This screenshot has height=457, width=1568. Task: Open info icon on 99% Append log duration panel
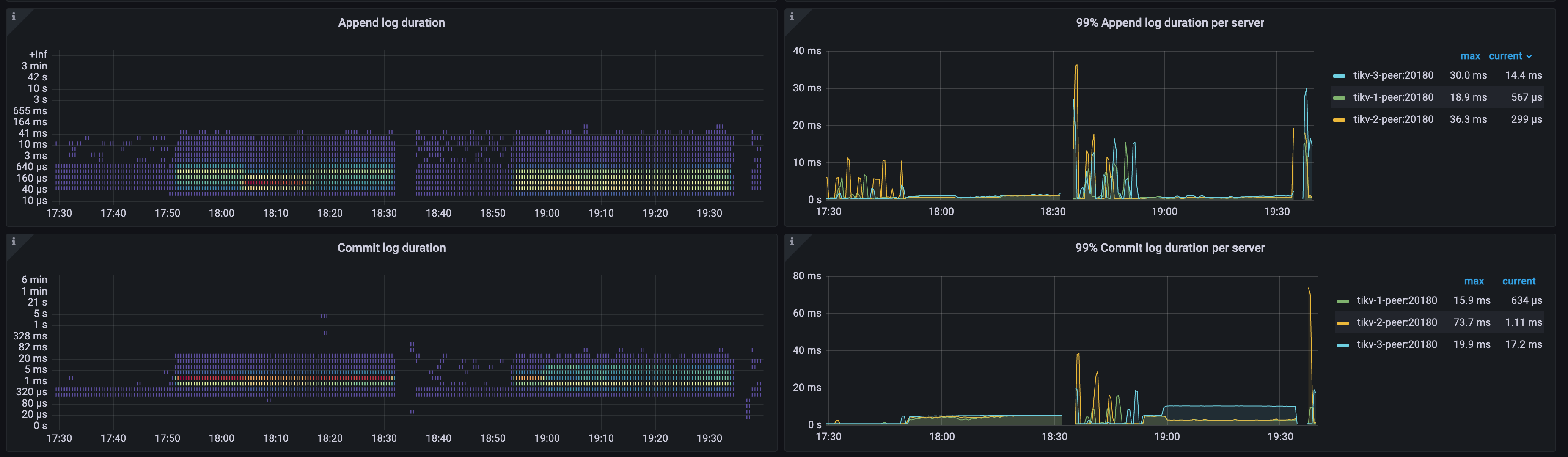point(792,17)
